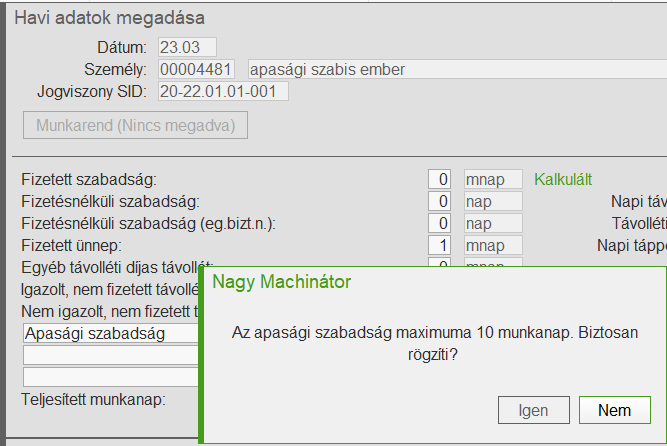Click the Egyéb távolléti díjas távollét value field

coord(439,265)
